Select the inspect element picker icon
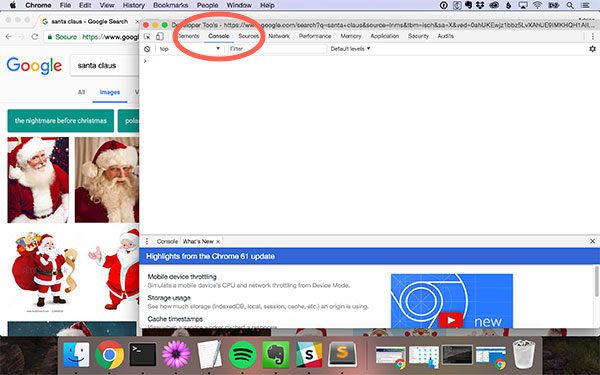Image resolution: width=600 pixels, height=375 pixels. tap(147, 36)
